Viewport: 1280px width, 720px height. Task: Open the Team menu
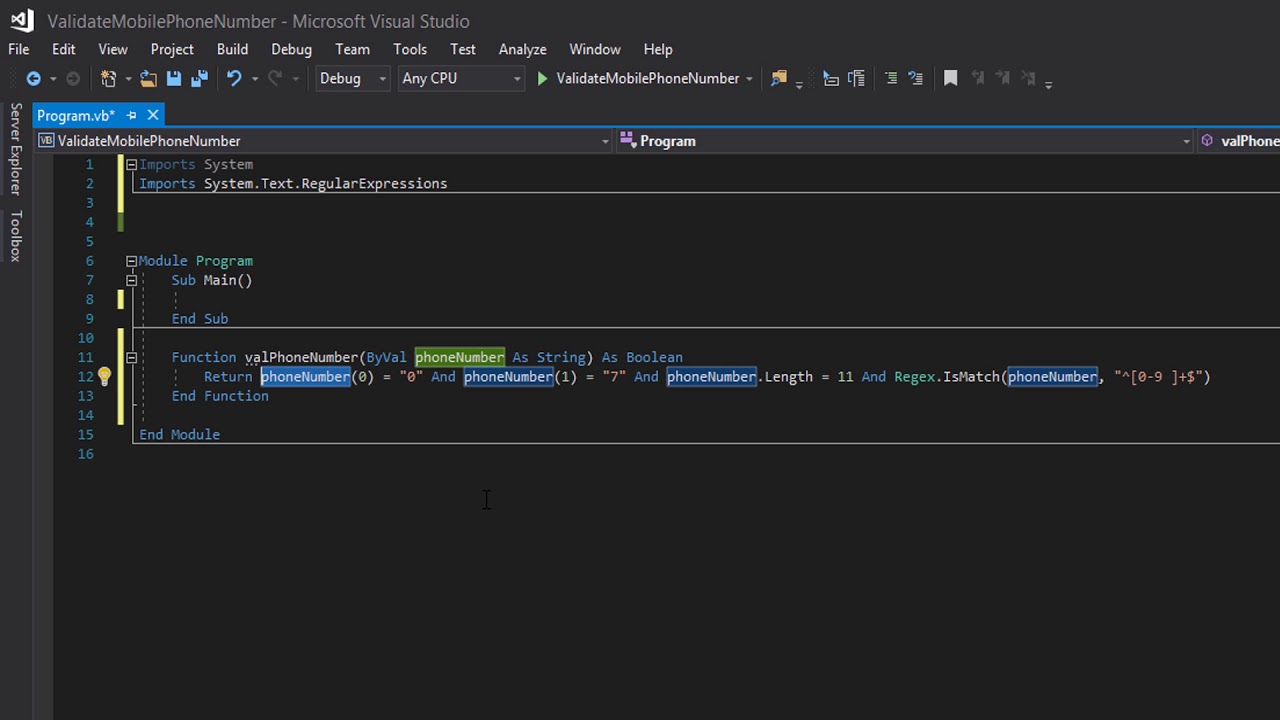[x=352, y=49]
